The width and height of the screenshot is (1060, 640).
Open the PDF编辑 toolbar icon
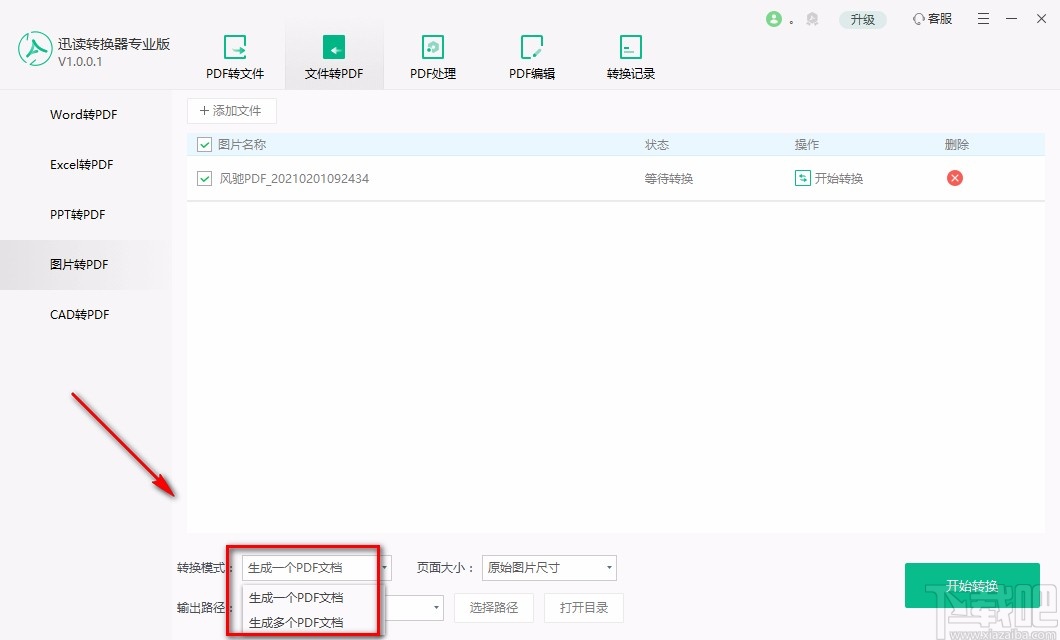531,55
